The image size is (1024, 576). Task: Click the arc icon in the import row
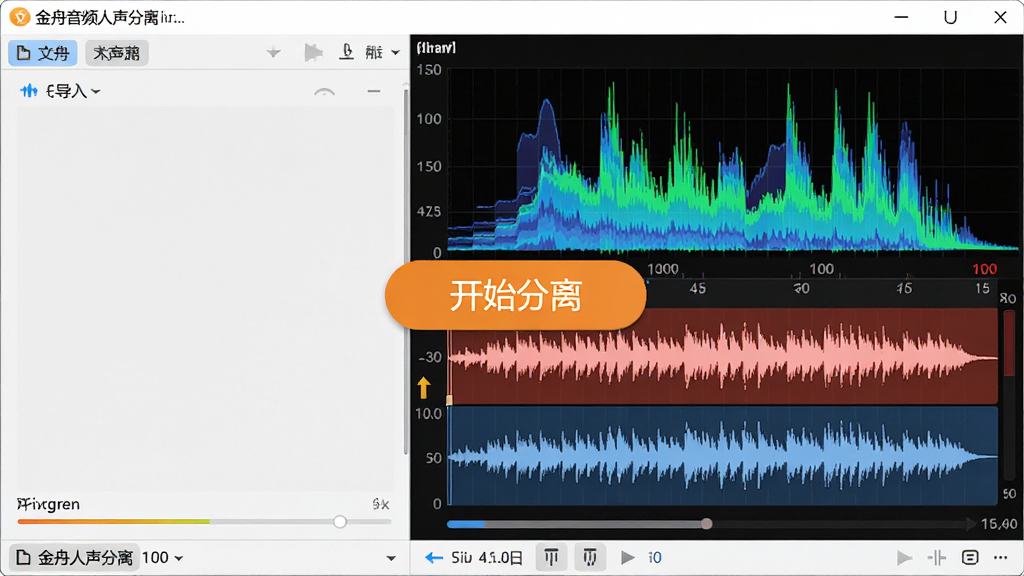[325, 91]
